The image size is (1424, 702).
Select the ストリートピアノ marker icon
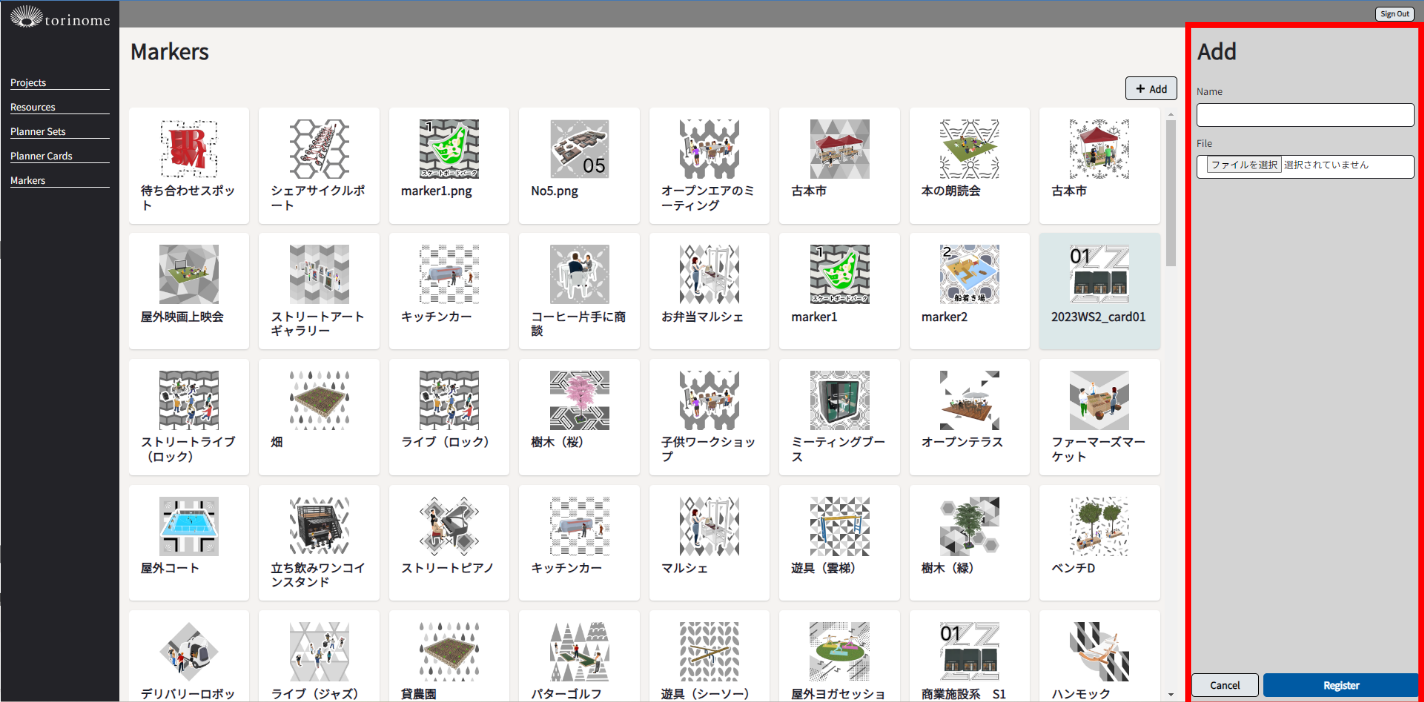pos(449,526)
